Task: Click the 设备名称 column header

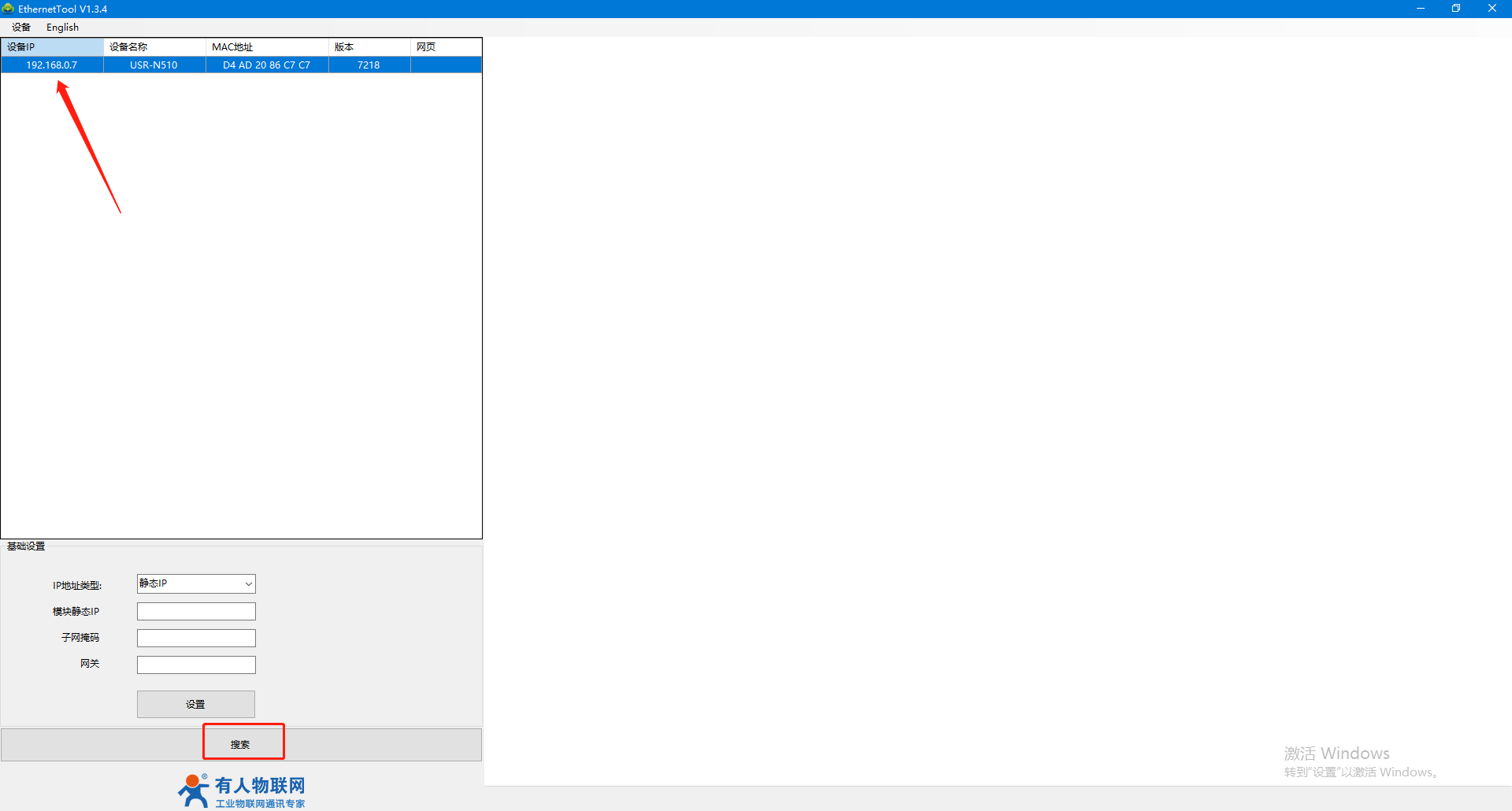Action: pyautogui.click(x=154, y=47)
